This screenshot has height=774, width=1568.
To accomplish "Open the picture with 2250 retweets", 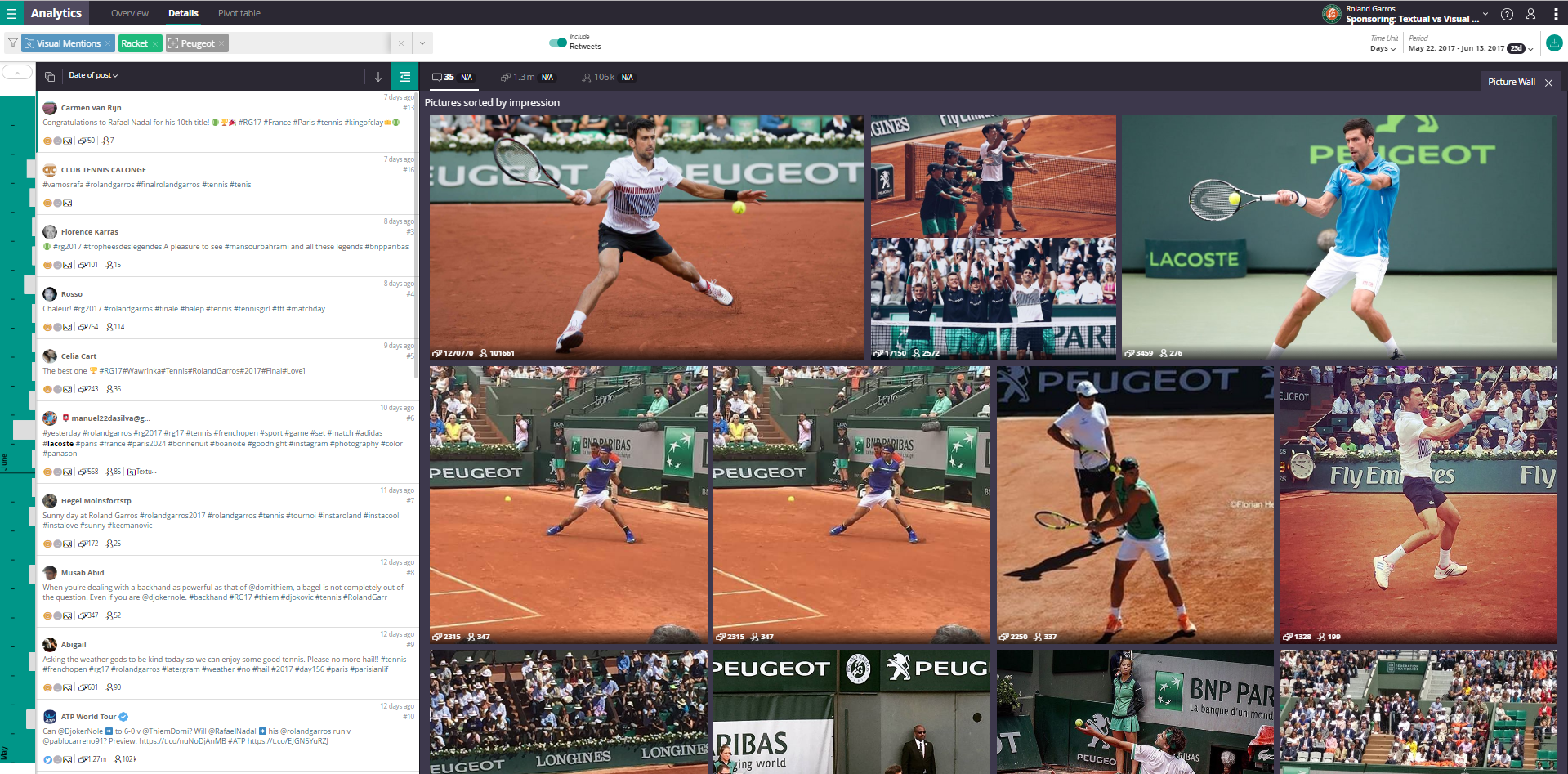I will (x=1135, y=504).
